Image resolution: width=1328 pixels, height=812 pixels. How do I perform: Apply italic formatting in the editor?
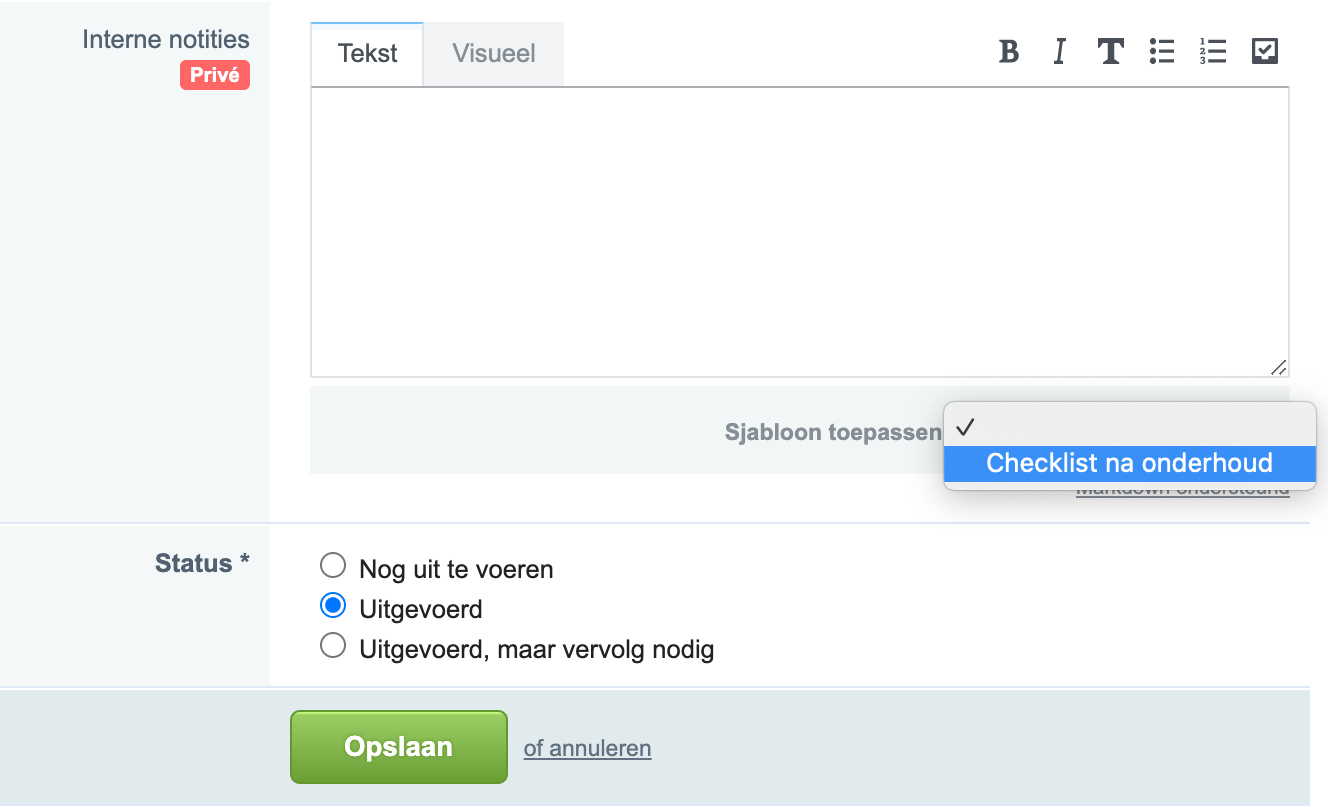[x=1059, y=52]
